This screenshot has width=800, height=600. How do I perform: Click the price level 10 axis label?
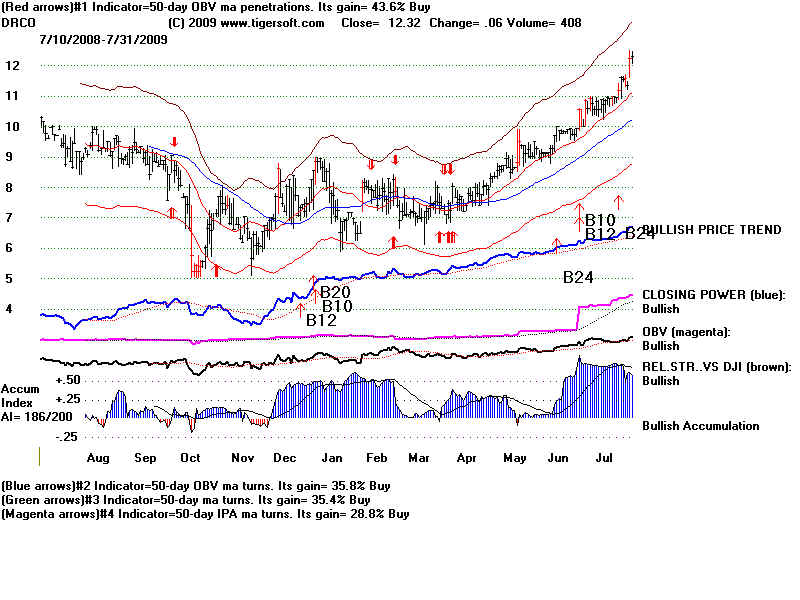[12, 127]
